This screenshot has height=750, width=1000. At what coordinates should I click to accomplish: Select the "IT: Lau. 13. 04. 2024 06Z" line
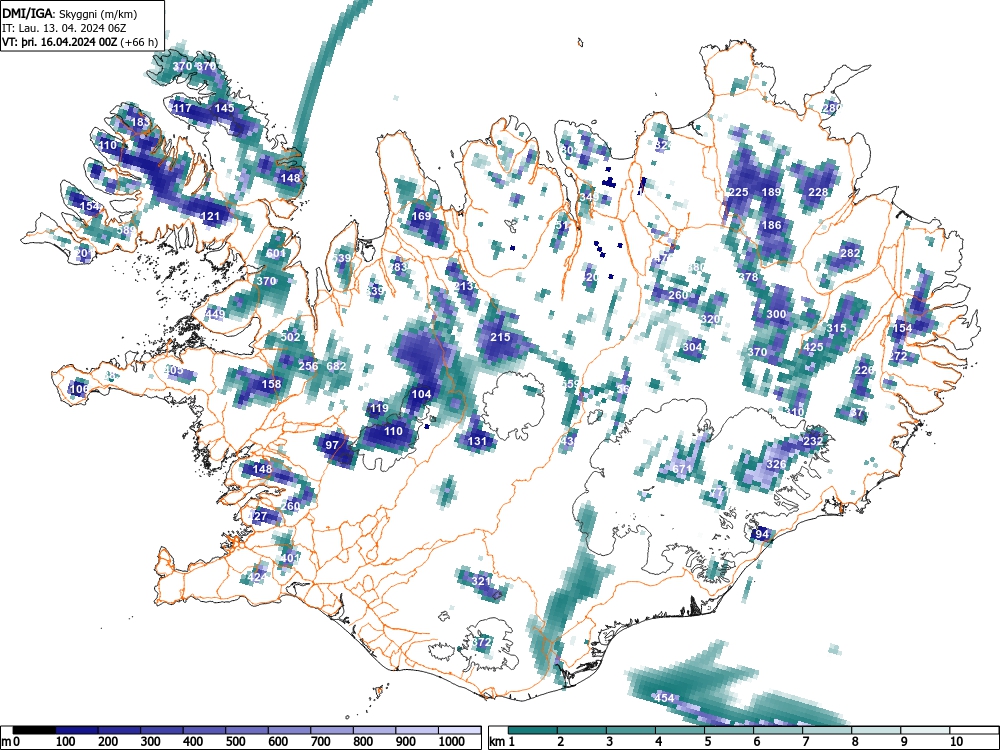pyautogui.click(x=64, y=28)
